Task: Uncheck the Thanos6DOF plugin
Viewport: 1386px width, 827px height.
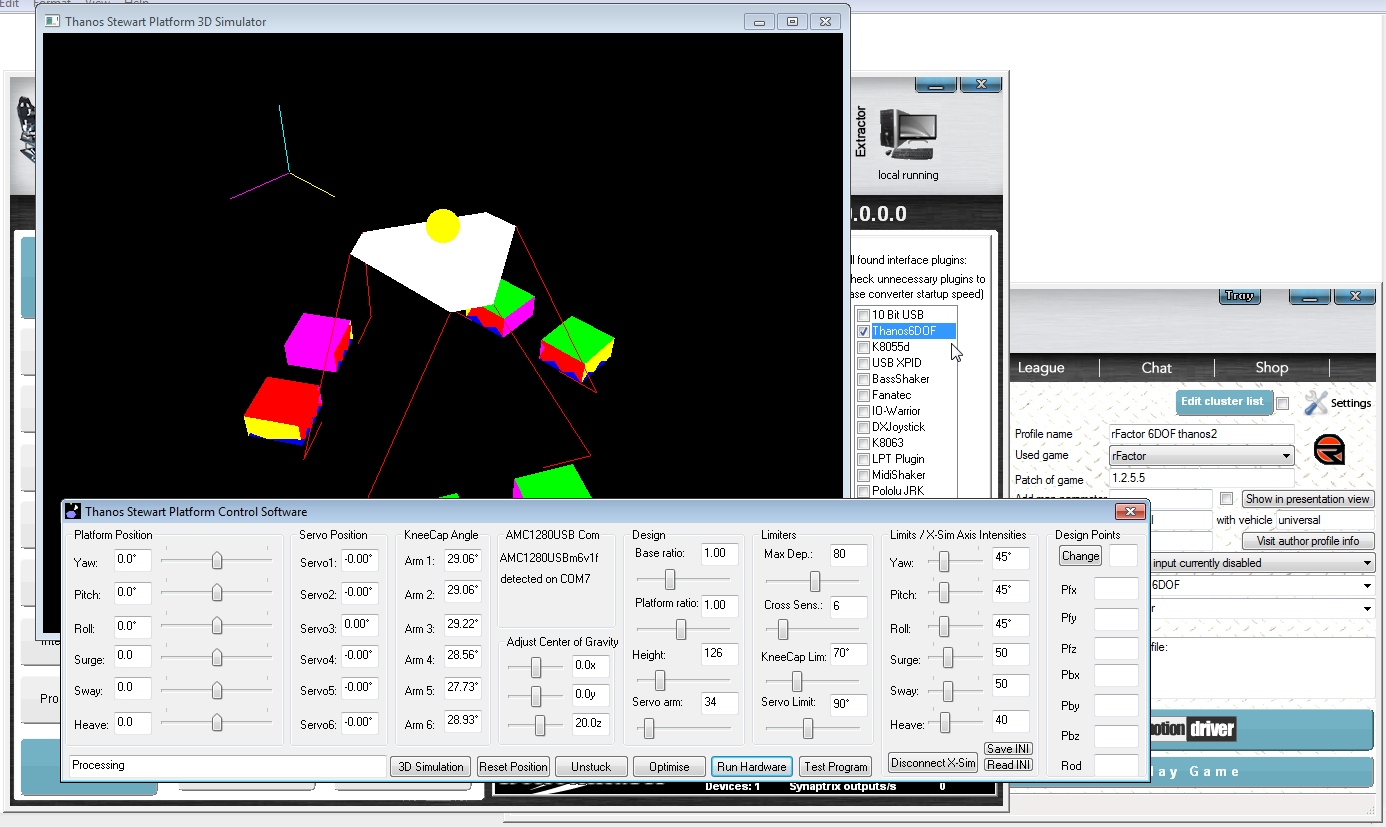Action: 862,330
